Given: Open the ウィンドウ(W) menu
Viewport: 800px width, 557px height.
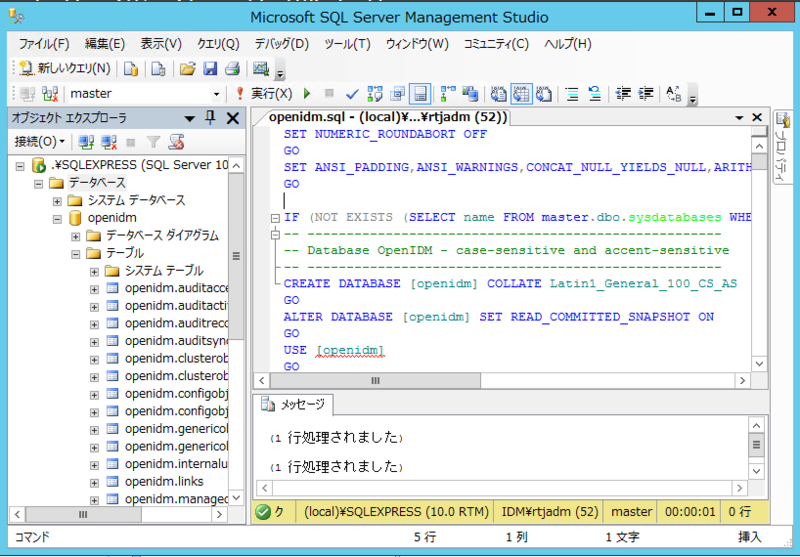Looking at the screenshot, I should [x=417, y=44].
